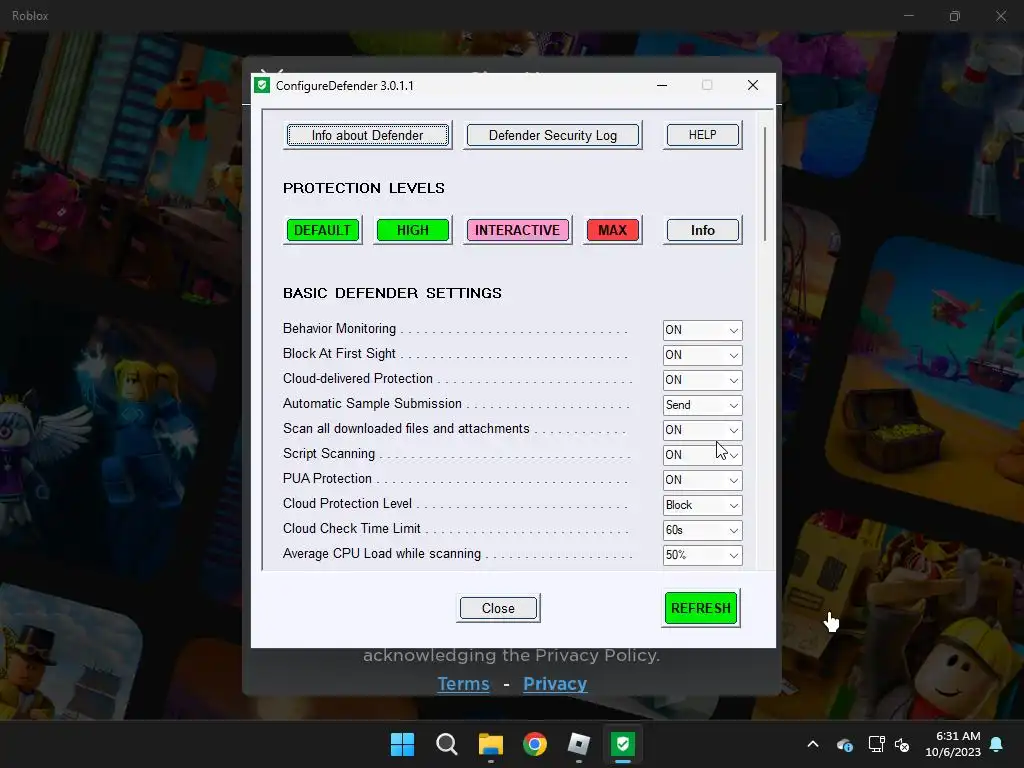
Task: Open the Cloud Protection Level dropdown
Action: click(x=702, y=505)
